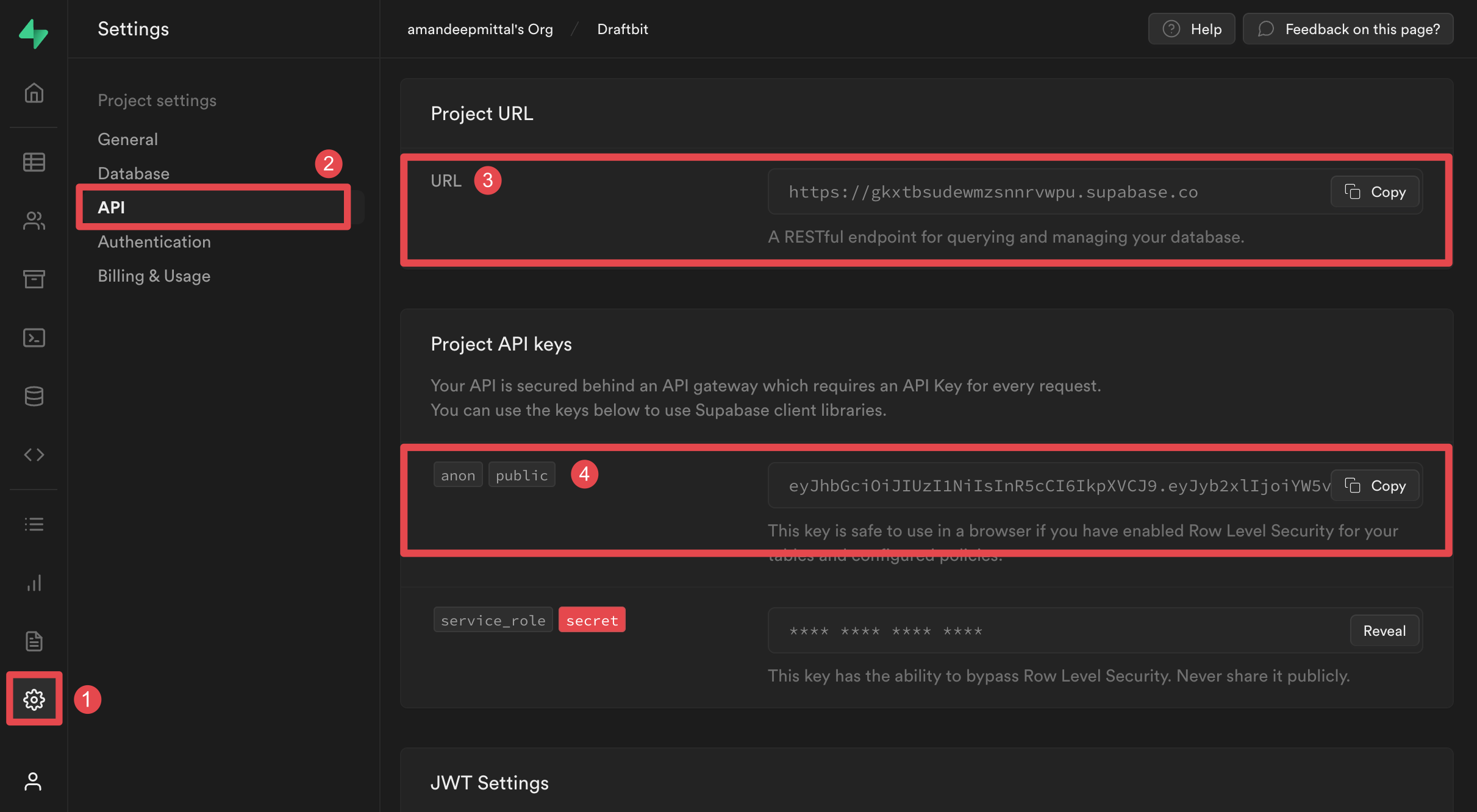Click the 'Never share it publicly' warning
1477x812 pixels.
click(1263, 675)
